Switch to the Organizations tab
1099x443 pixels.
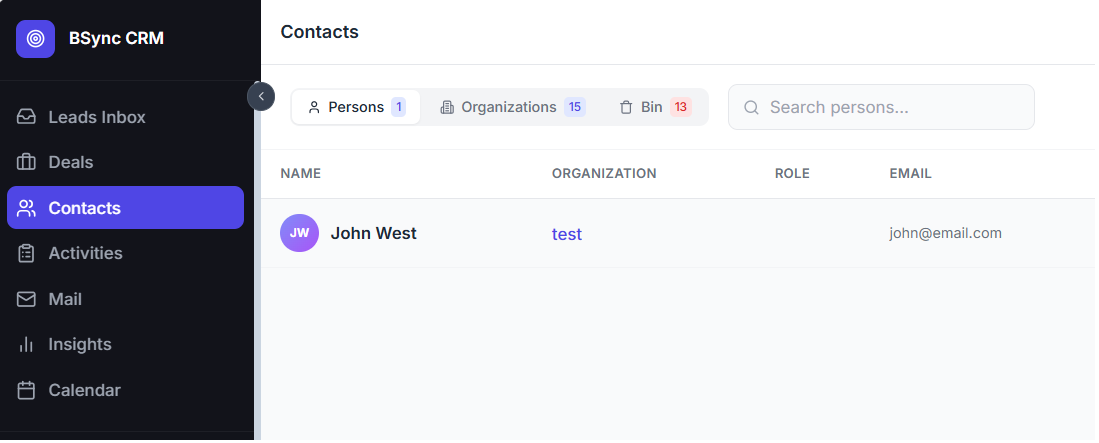[512, 107]
